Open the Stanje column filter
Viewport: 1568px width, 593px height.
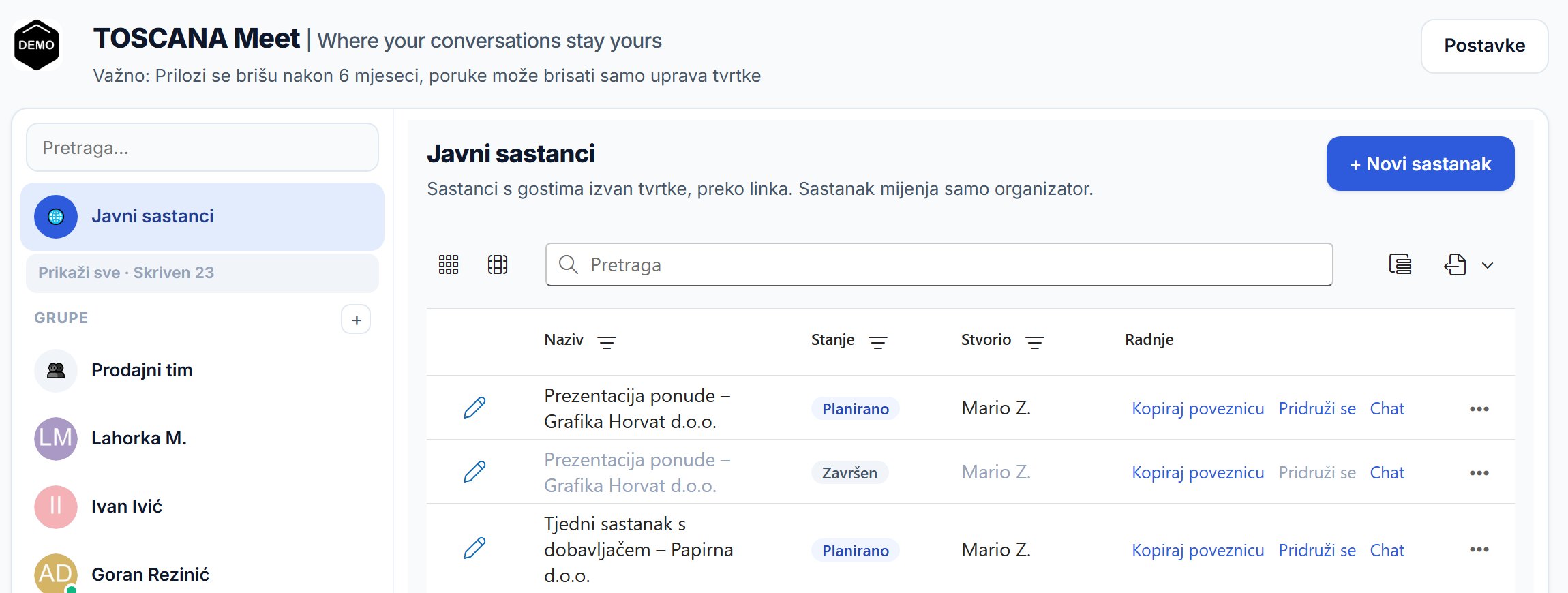878,341
